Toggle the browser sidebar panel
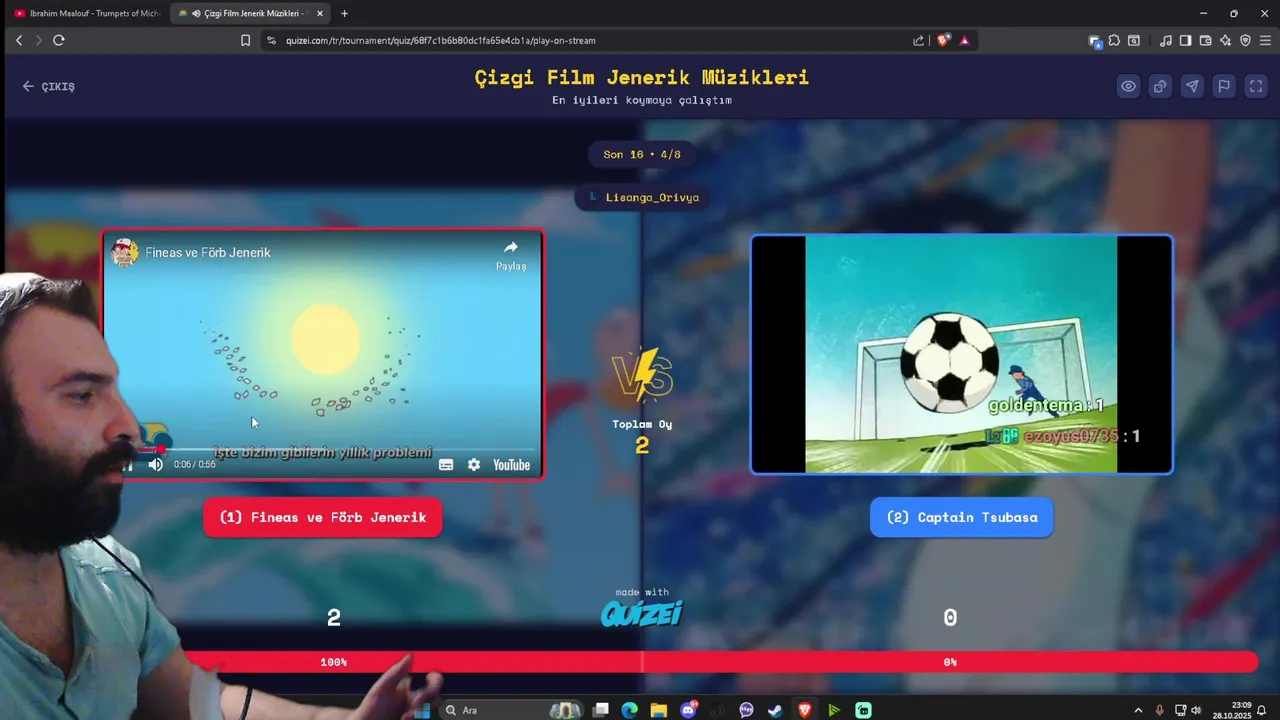 [x=1185, y=40]
